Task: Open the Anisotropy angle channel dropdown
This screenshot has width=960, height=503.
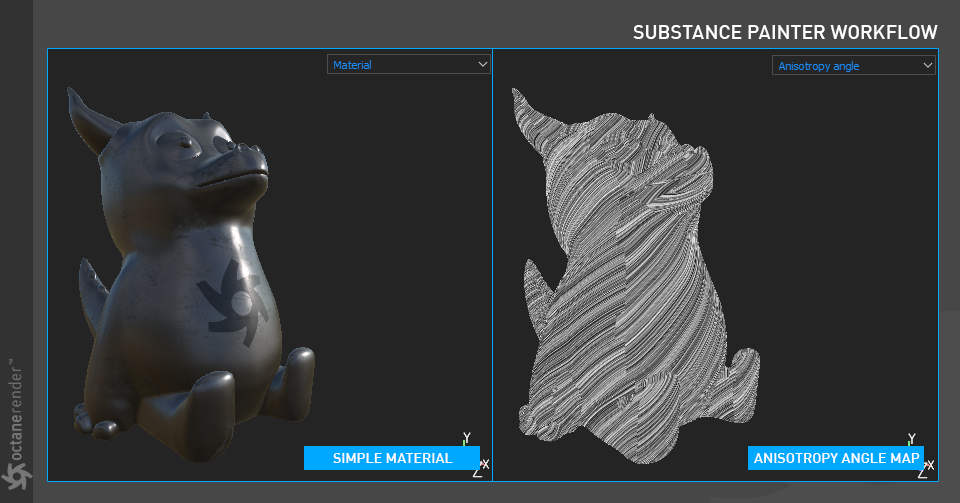Action: click(x=853, y=65)
